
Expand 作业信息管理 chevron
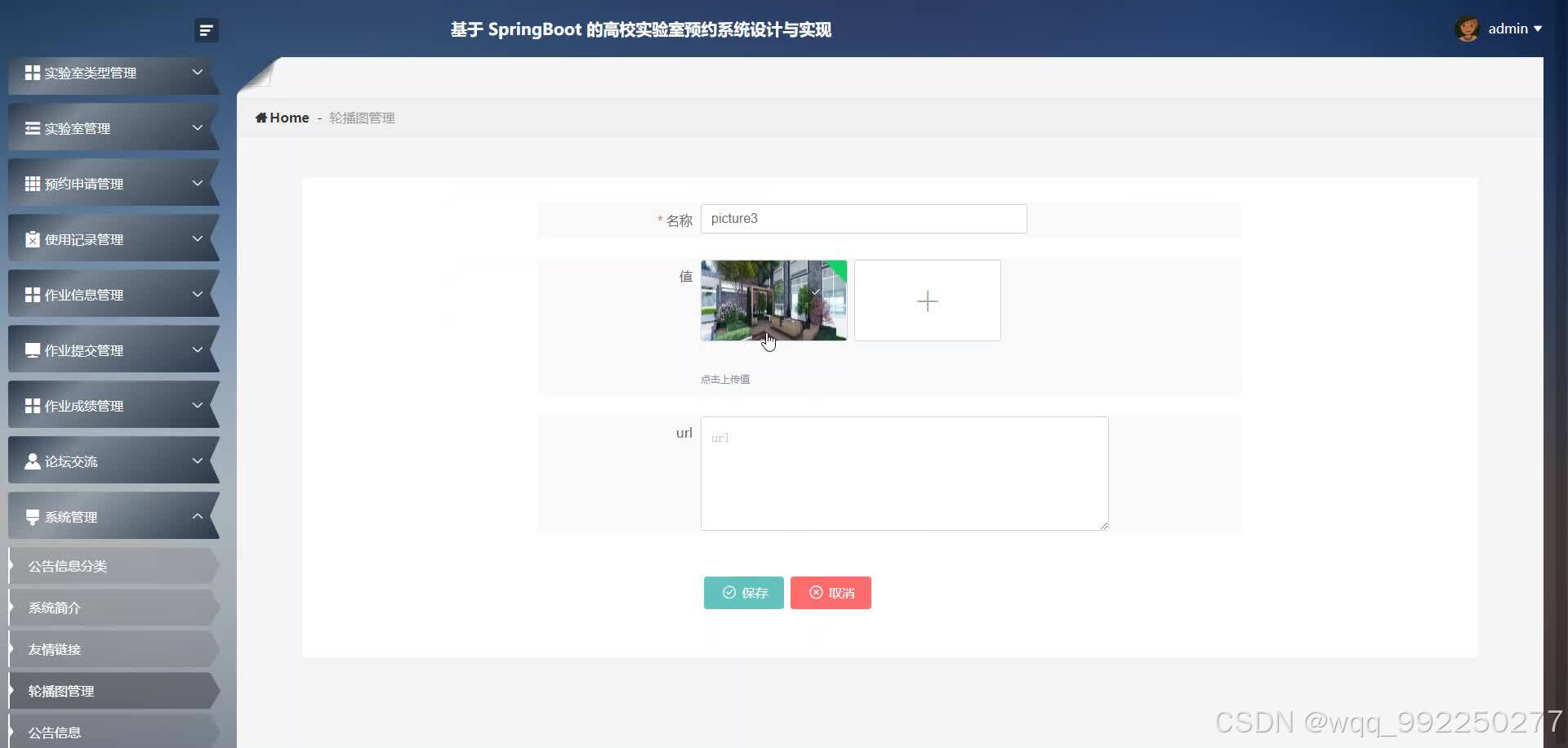point(197,294)
